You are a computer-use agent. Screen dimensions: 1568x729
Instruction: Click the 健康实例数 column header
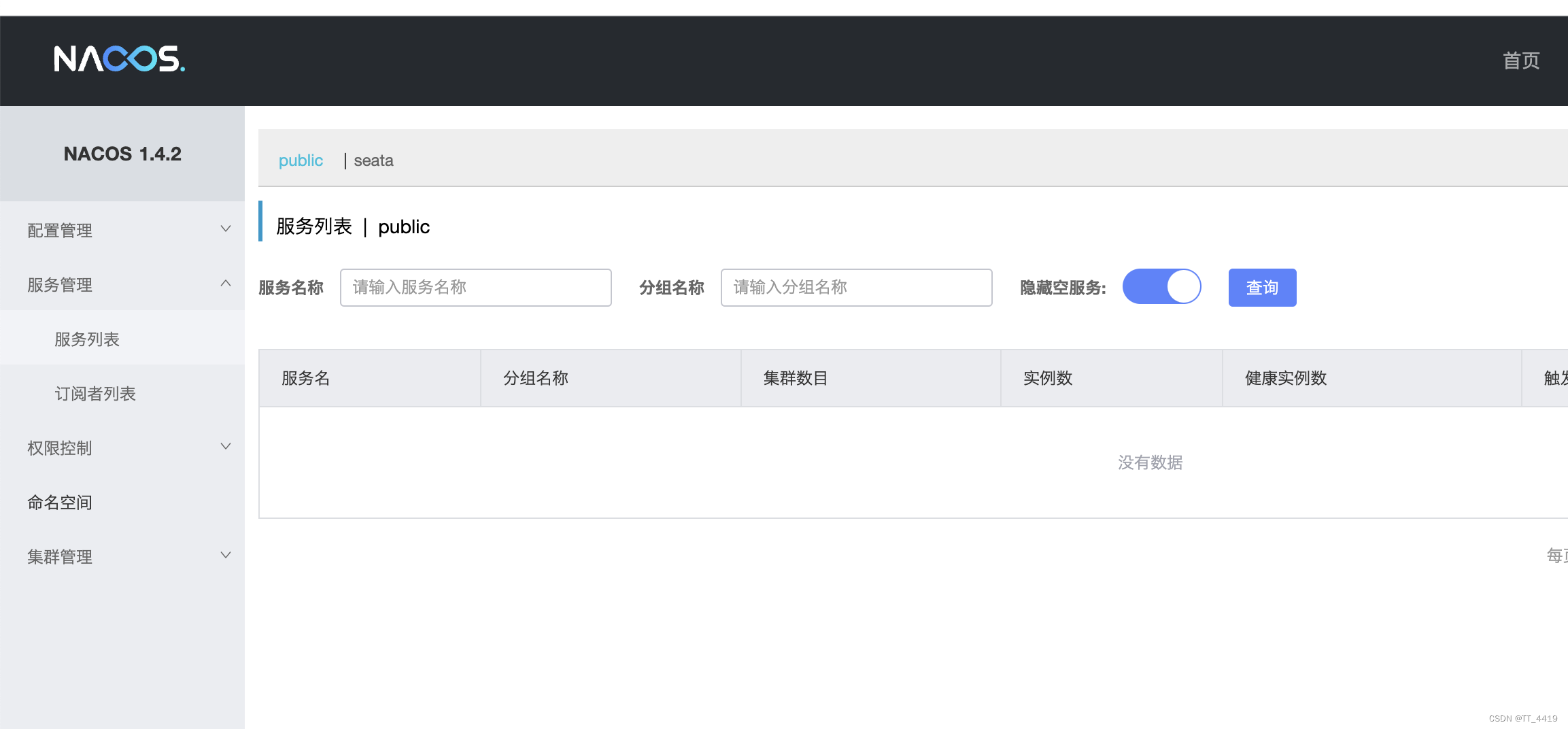pos(1372,378)
